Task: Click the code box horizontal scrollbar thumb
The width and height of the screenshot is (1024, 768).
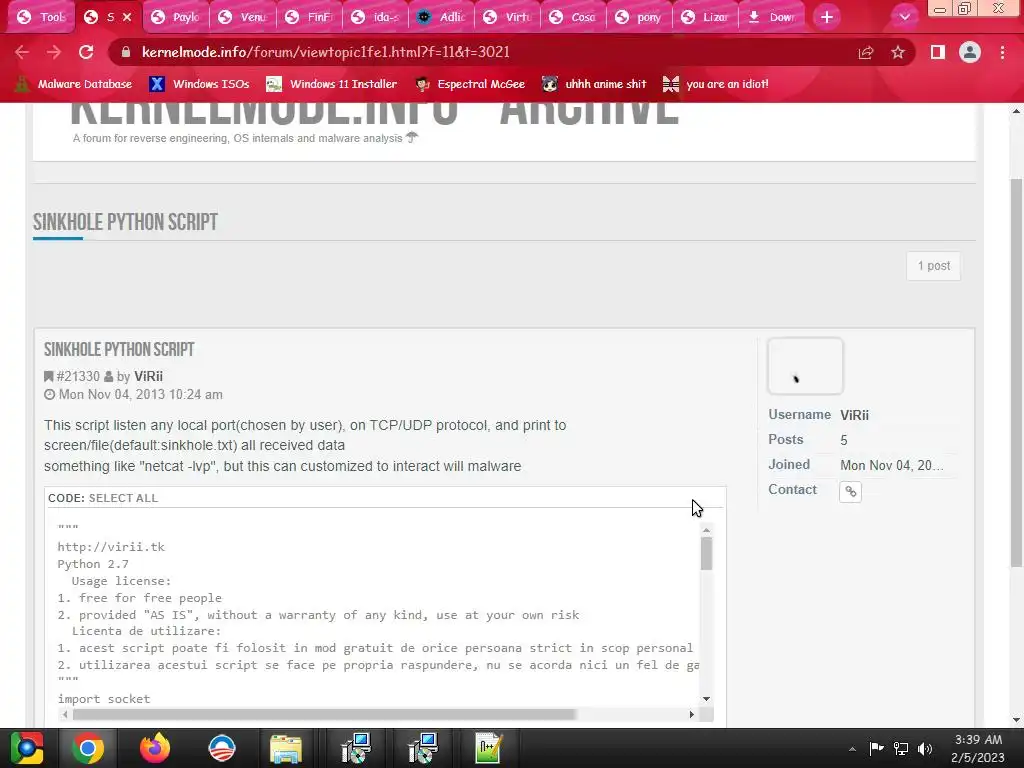Action: [325, 714]
